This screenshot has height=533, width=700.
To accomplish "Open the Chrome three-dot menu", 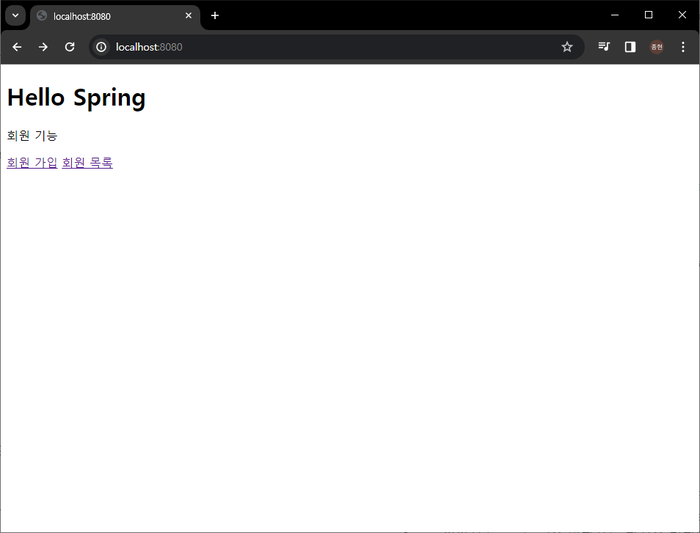I will pyautogui.click(x=683, y=47).
